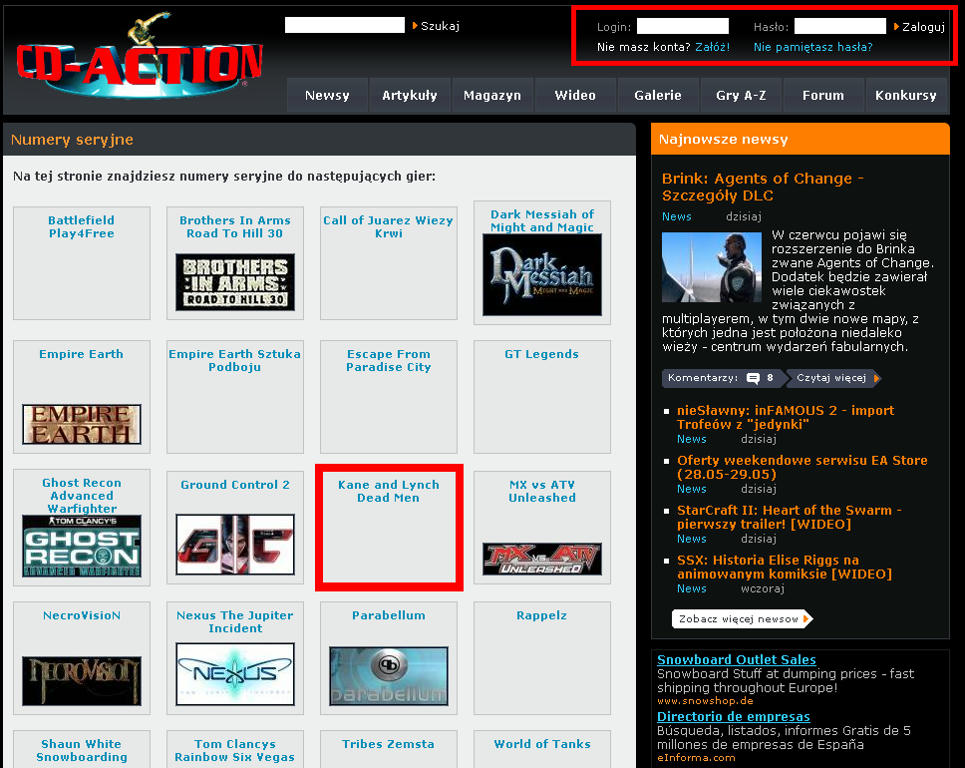Open the Empire Earth logo image
The width and height of the screenshot is (965, 768).
click(82, 424)
